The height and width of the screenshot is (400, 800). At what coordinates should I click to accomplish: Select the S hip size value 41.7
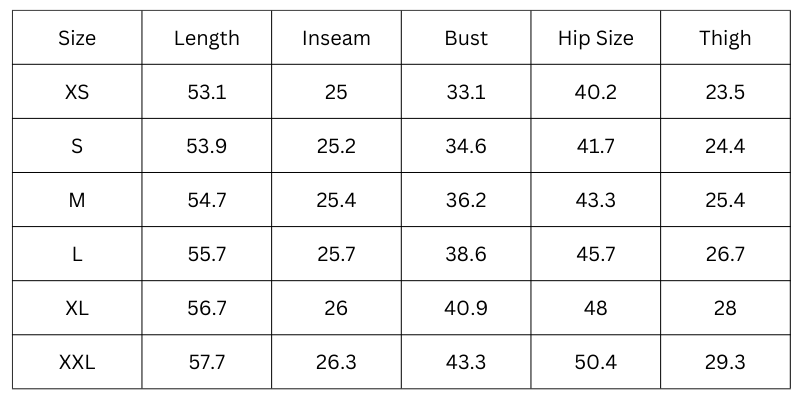click(596, 146)
